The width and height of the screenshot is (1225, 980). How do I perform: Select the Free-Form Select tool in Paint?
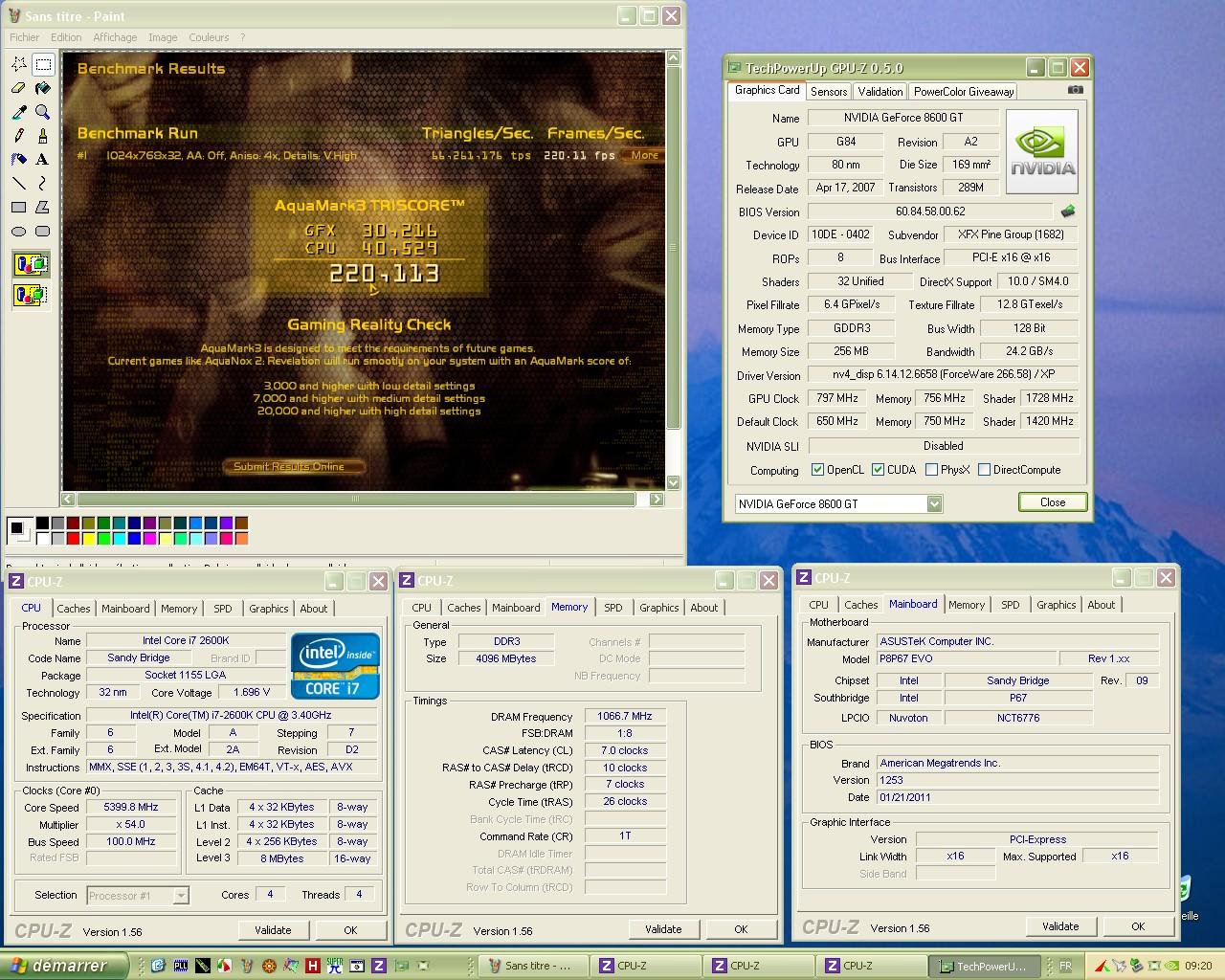pos(19,64)
